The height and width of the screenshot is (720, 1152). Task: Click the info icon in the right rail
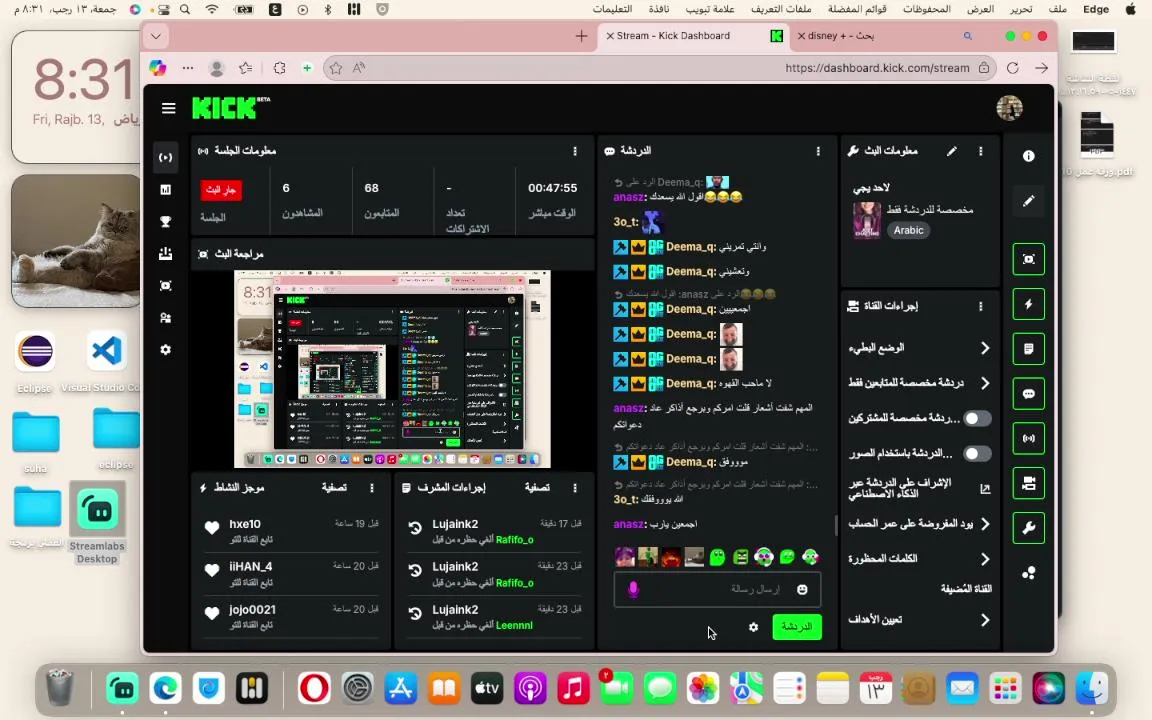tap(1029, 156)
